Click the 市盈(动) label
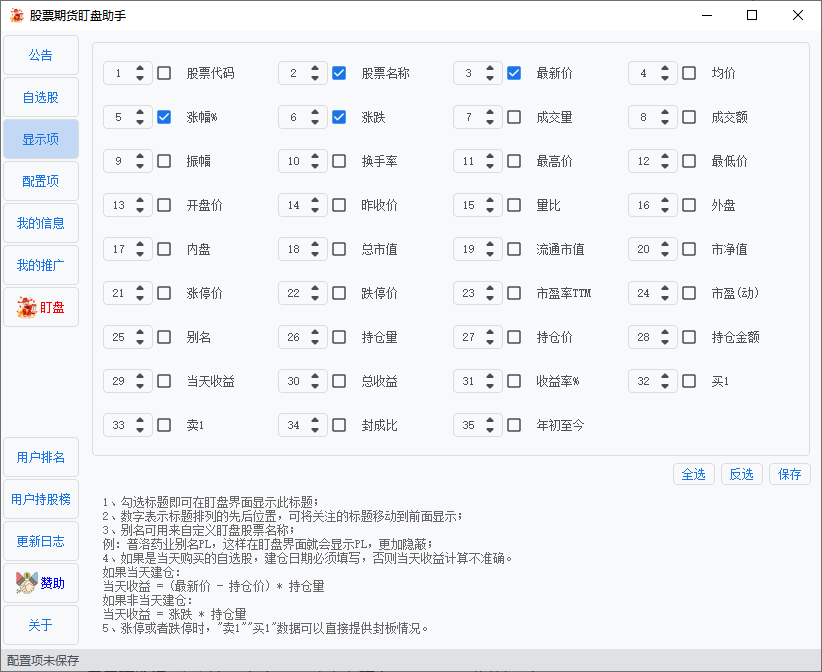This screenshot has height=672, width=822. pos(735,293)
